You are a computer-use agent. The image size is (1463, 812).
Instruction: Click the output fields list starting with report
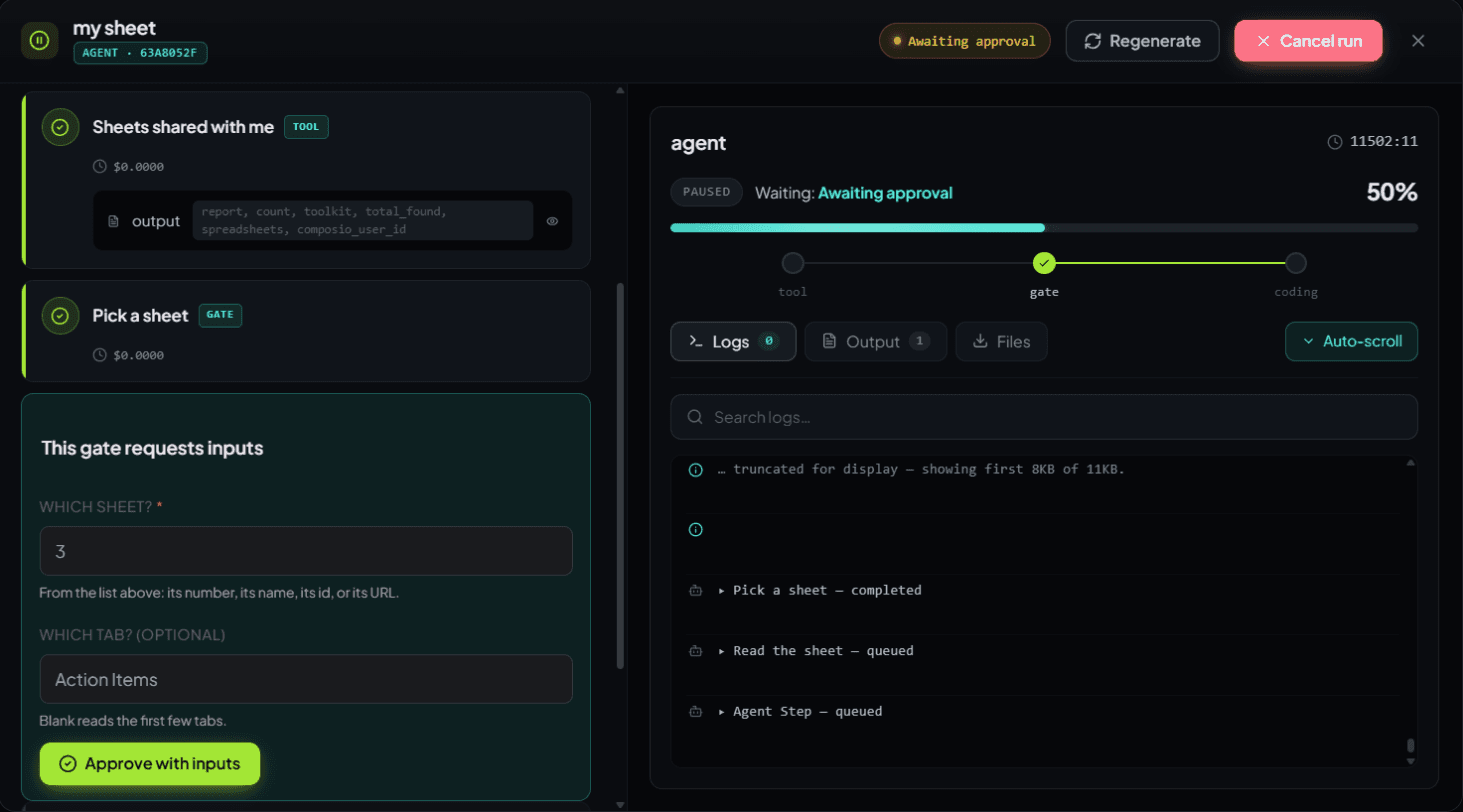[x=363, y=221]
